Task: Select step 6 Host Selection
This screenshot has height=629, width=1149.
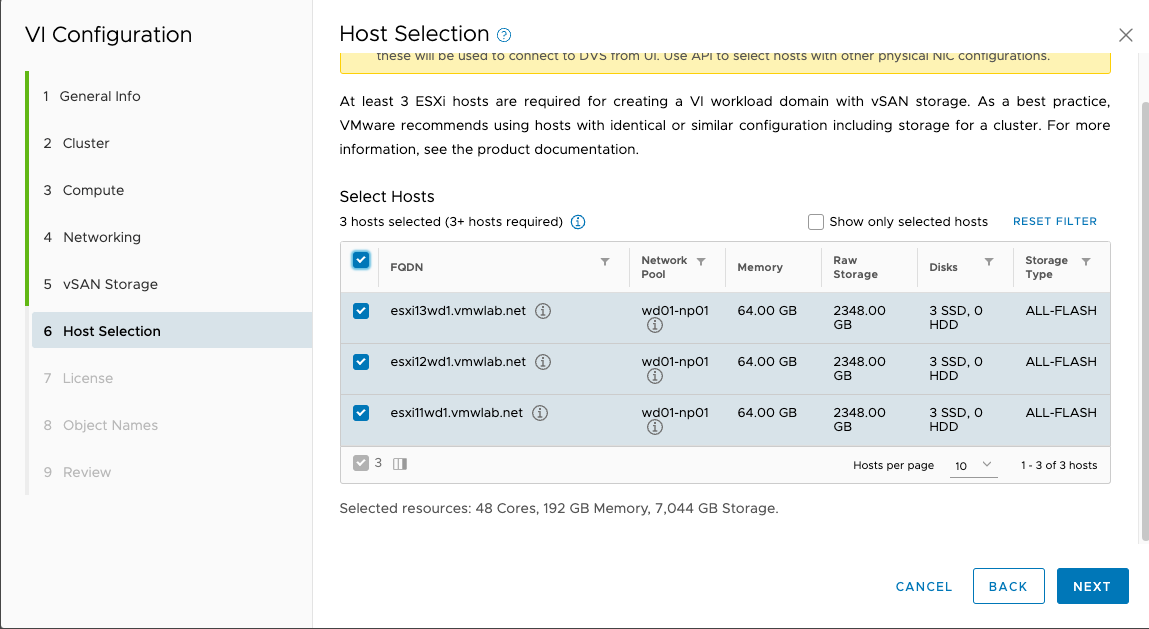Action: 171,331
